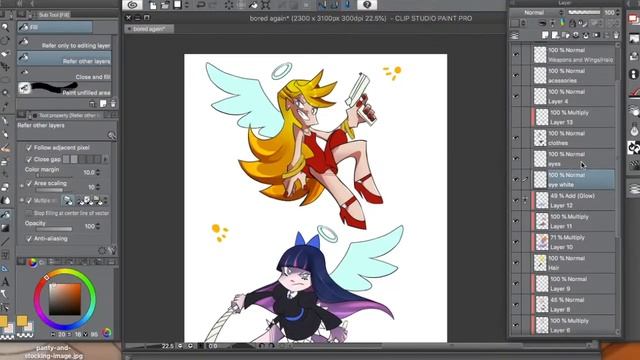Toggle Anti-aliasing checkbox
Image resolution: width=640 pixels, height=360 pixels.
point(29,238)
